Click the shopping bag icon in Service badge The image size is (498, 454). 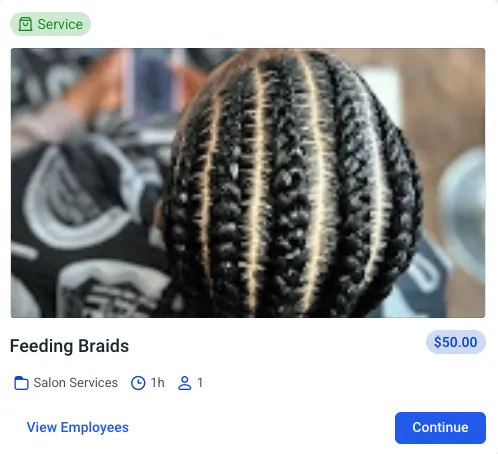[25, 24]
